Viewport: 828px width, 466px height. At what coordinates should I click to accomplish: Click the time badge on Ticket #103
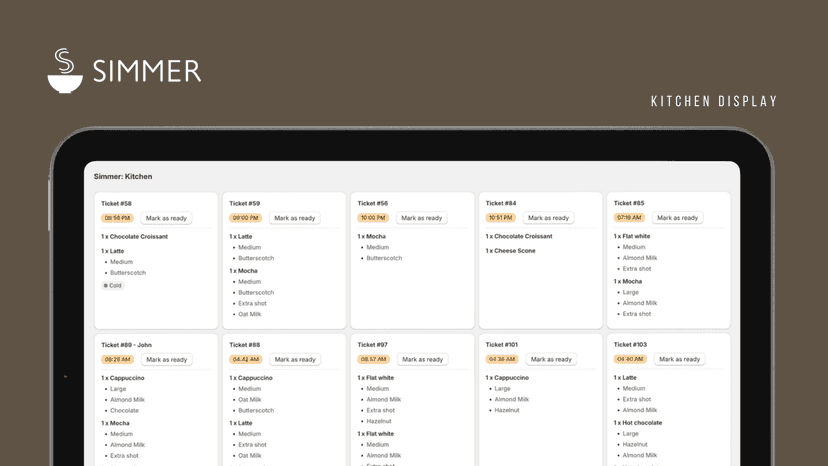tap(630, 359)
